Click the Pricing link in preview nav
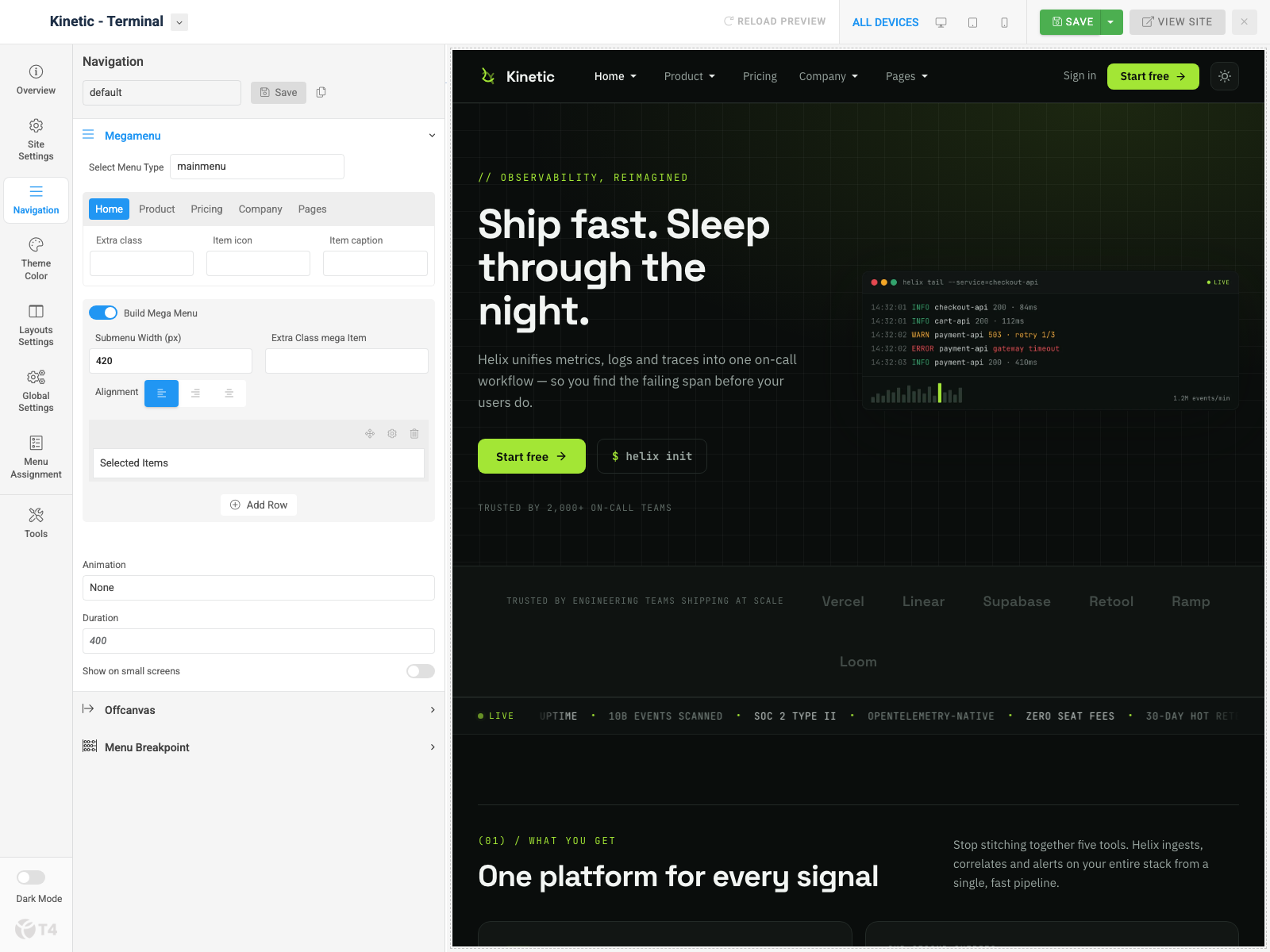1270x952 pixels. click(760, 76)
